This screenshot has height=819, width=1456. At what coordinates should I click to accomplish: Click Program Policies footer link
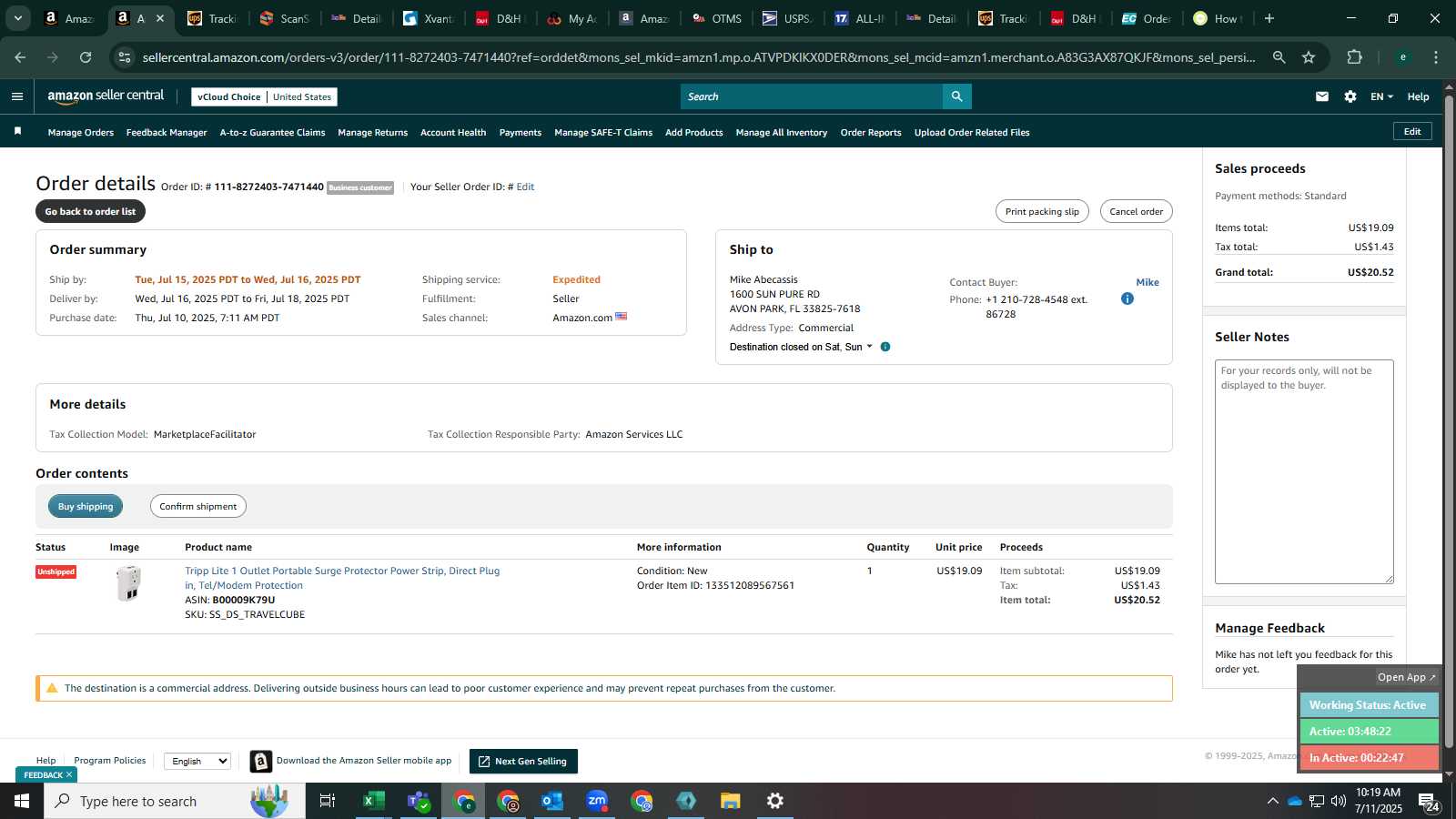click(109, 761)
